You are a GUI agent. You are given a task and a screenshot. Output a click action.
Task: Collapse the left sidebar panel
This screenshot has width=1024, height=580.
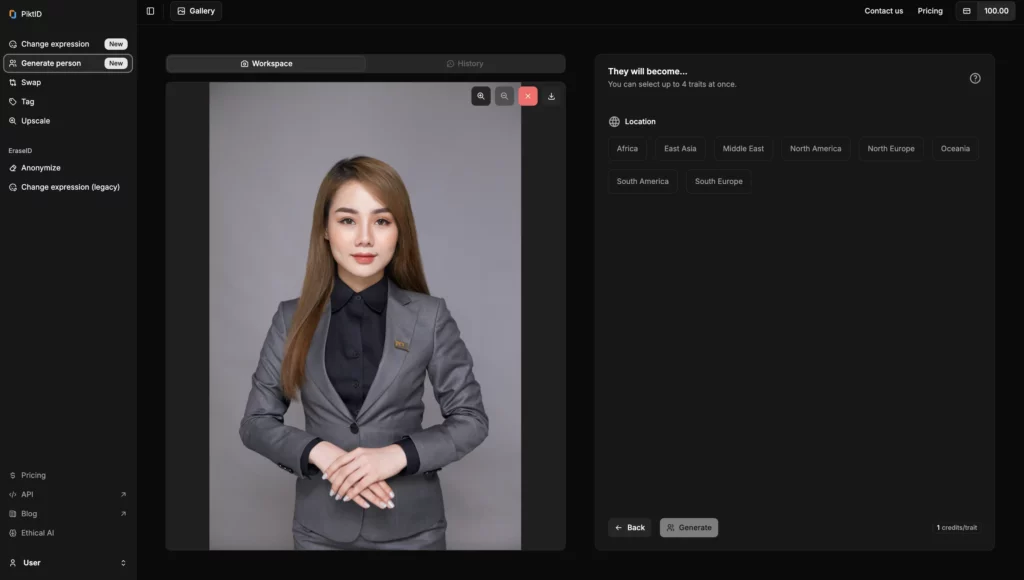coord(150,11)
